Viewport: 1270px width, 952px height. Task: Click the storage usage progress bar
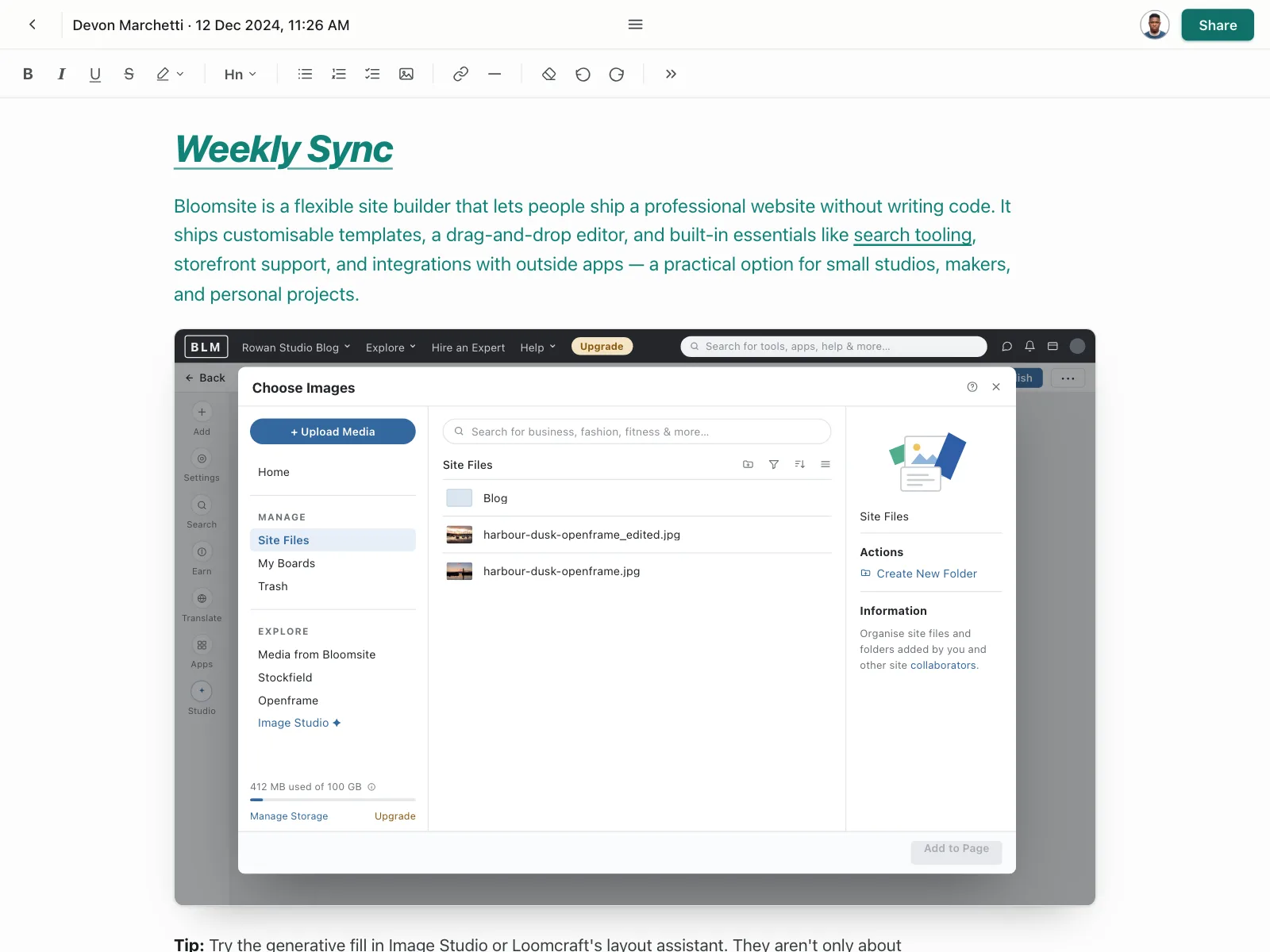tap(333, 800)
